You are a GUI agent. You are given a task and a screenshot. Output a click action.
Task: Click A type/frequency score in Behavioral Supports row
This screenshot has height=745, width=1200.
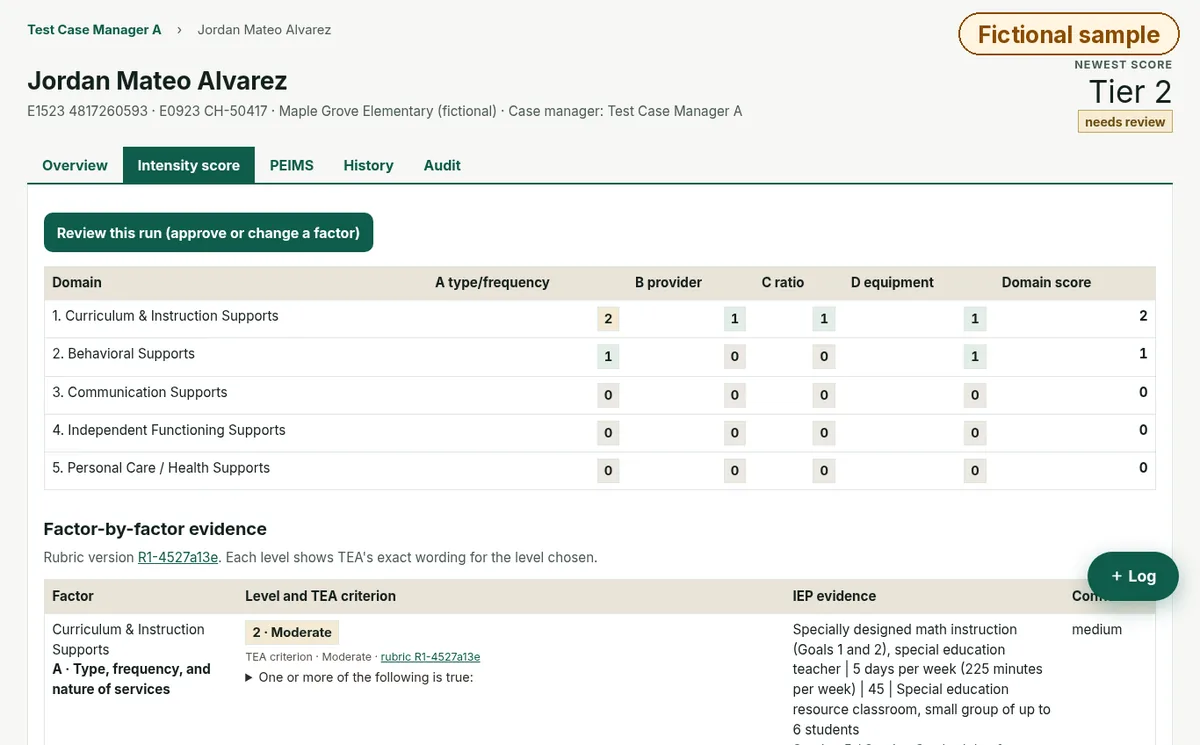click(608, 356)
